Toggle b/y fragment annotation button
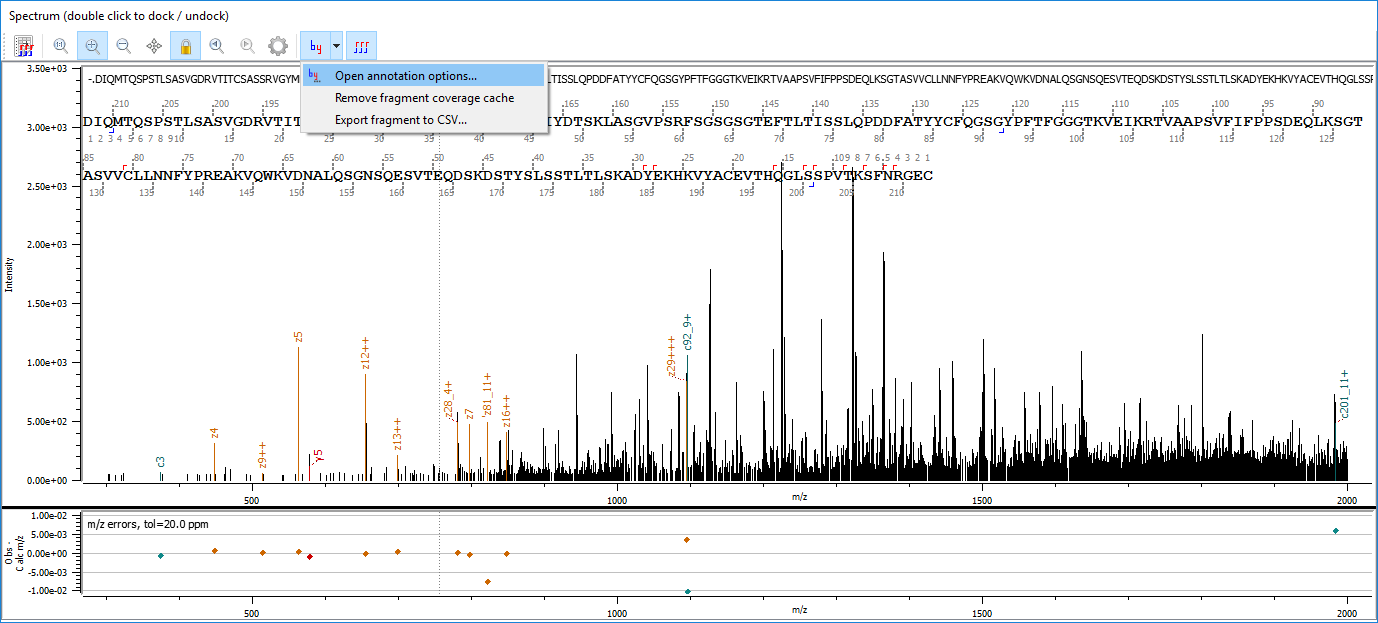 [x=316, y=46]
